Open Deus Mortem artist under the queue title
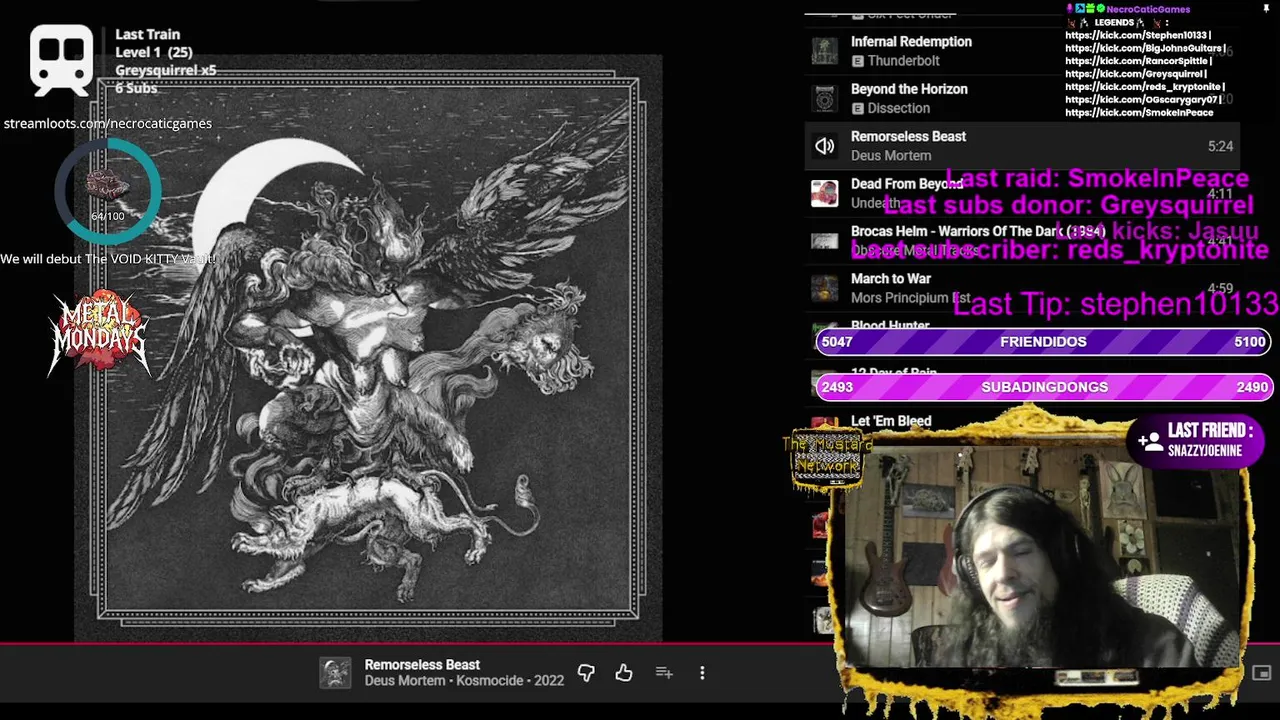 [x=891, y=155]
